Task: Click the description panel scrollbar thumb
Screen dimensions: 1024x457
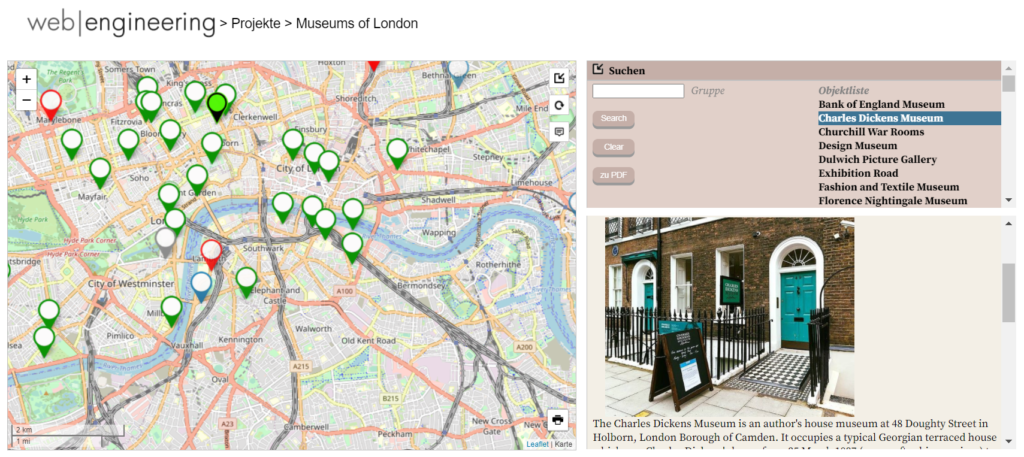Action: (1008, 292)
